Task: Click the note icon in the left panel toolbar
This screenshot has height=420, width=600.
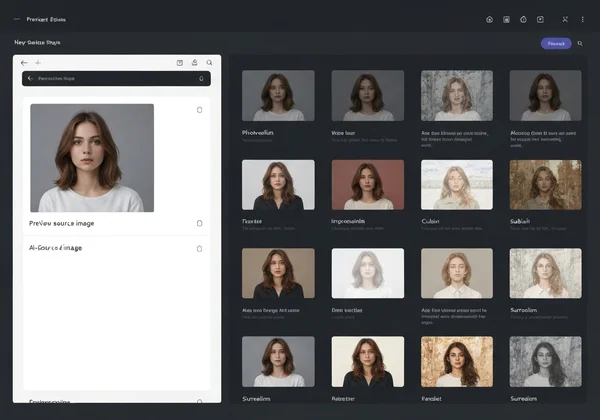Action: coord(179,63)
